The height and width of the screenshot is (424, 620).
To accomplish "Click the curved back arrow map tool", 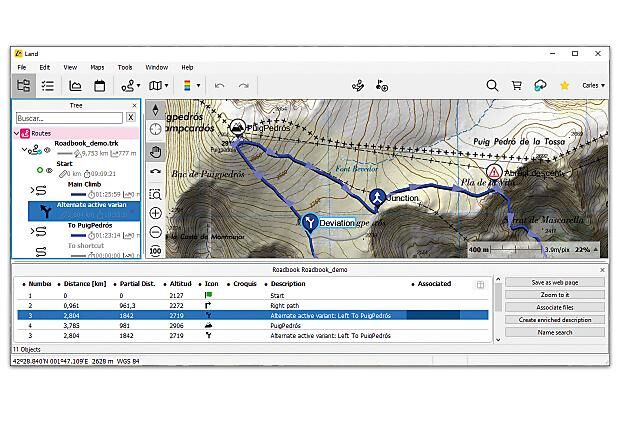I will pos(155,172).
